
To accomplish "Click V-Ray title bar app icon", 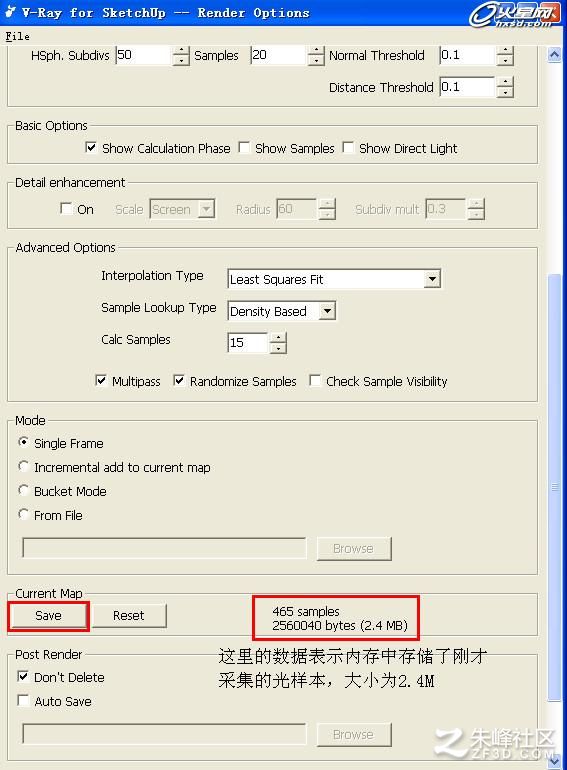I will pos(10,12).
